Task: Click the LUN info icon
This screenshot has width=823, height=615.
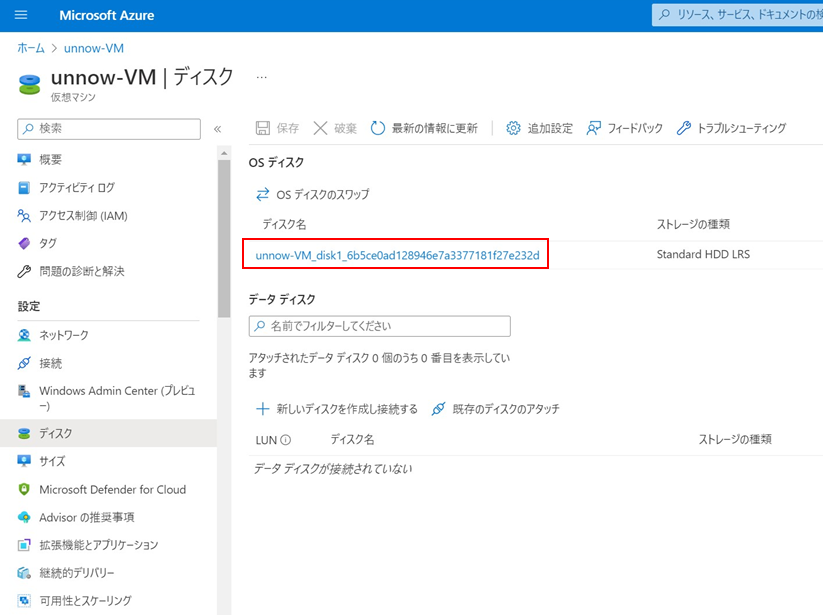Action: pyautogui.click(x=286, y=440)
